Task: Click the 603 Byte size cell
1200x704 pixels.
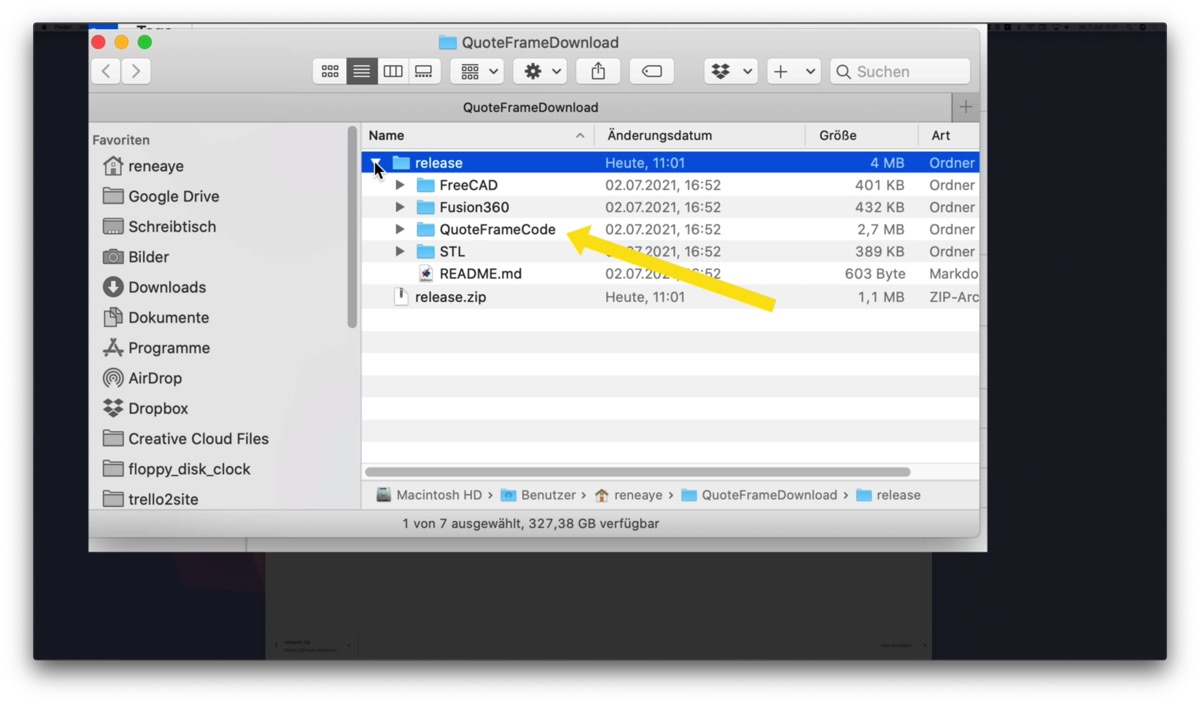Action: (x=875, y=273)
